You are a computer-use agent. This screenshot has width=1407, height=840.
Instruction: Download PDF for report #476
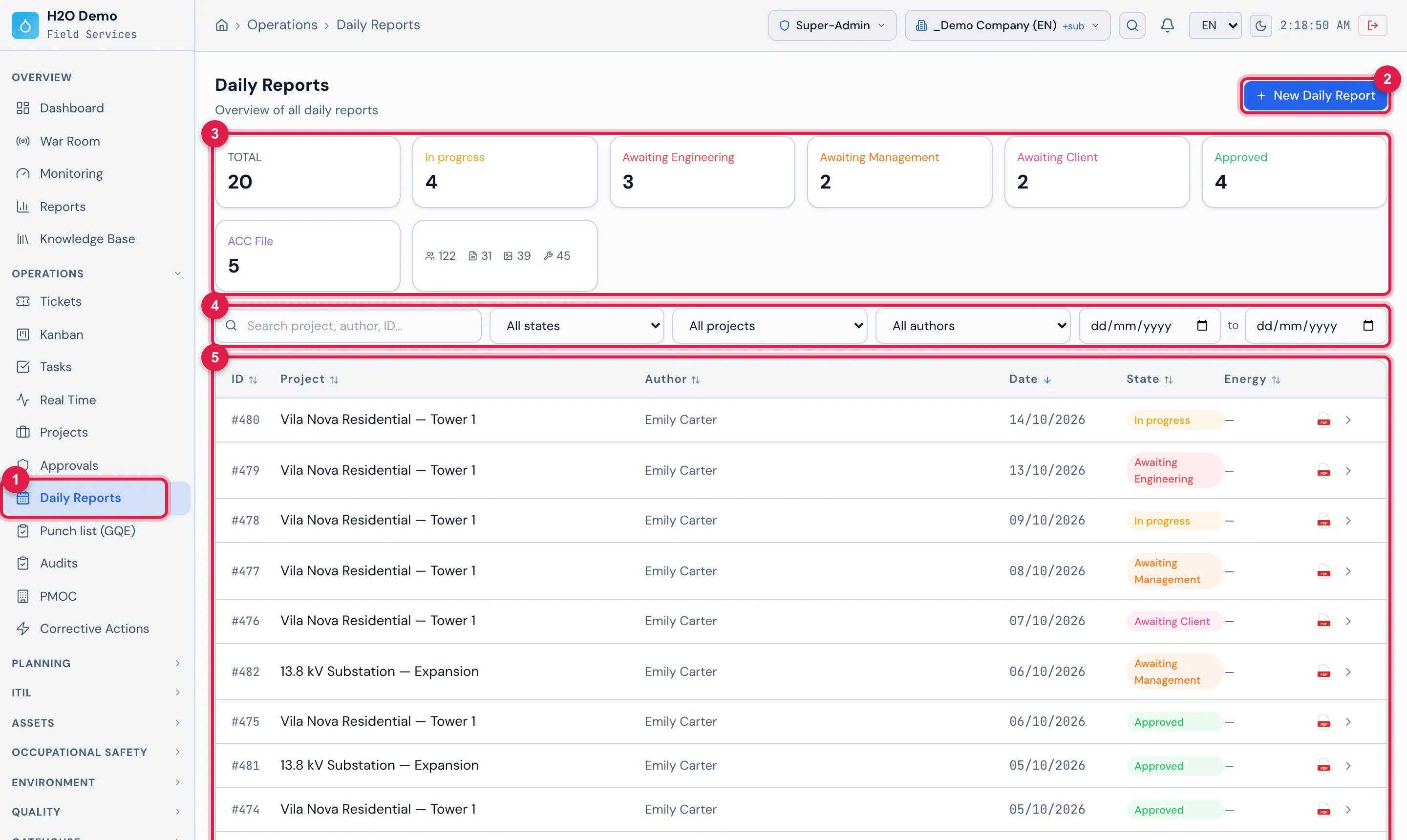point(1323,621)
